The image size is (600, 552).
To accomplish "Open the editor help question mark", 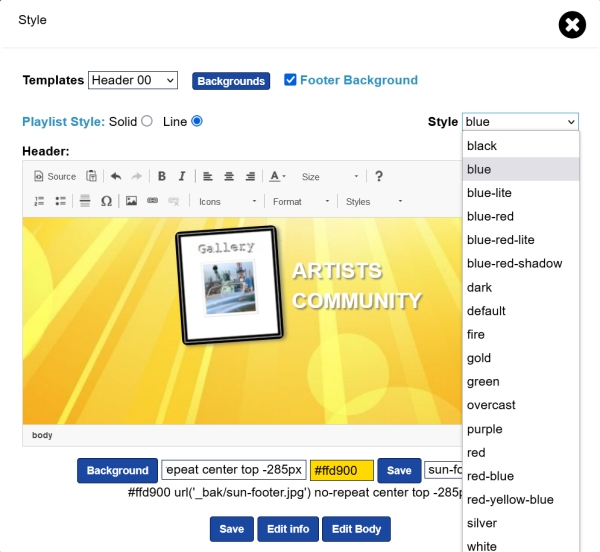I will (379, 176).
